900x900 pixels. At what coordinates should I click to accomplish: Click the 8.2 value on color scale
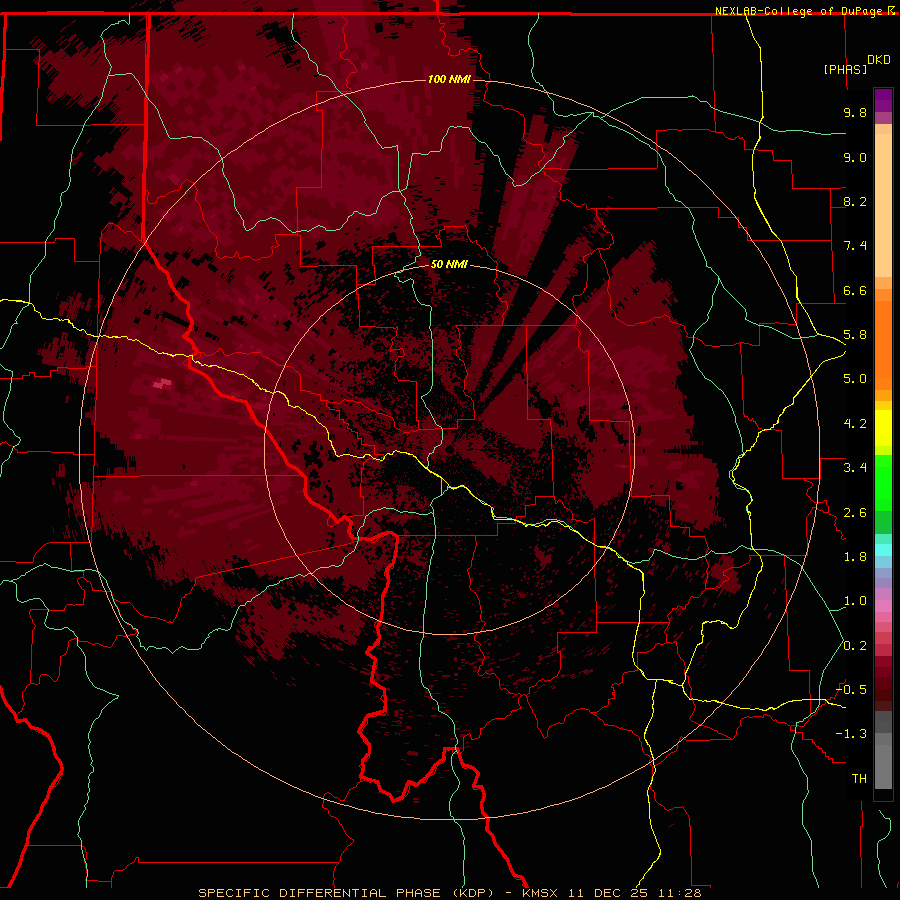click(x=855, y=201)
